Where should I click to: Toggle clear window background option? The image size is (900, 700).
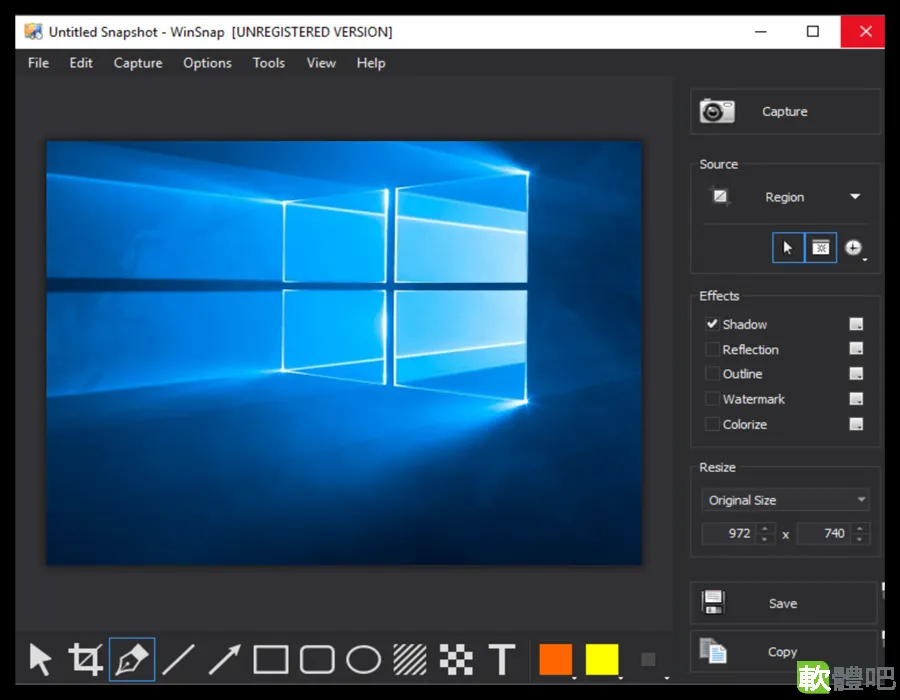(821, 248)
